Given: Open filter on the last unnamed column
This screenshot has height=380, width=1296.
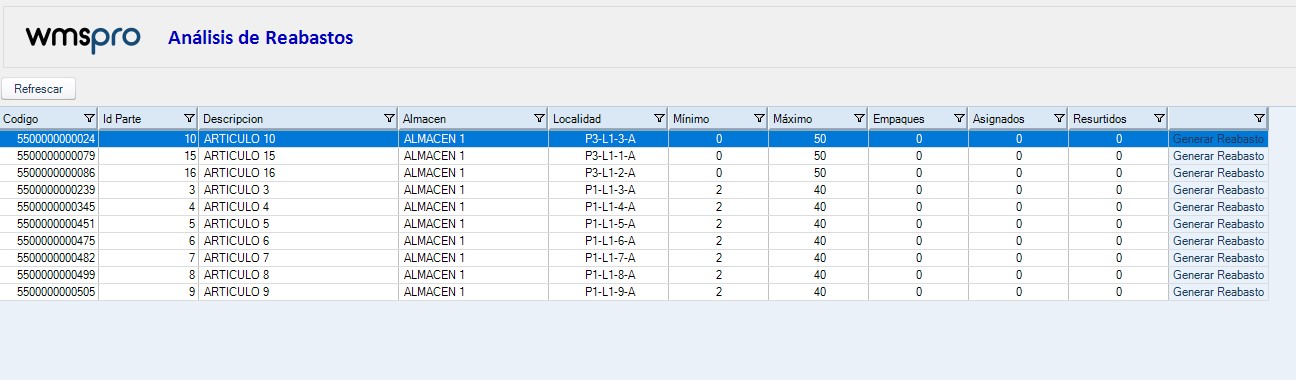Looking at the screenshot, I should pyautogui.click(x=1259, y=119).
